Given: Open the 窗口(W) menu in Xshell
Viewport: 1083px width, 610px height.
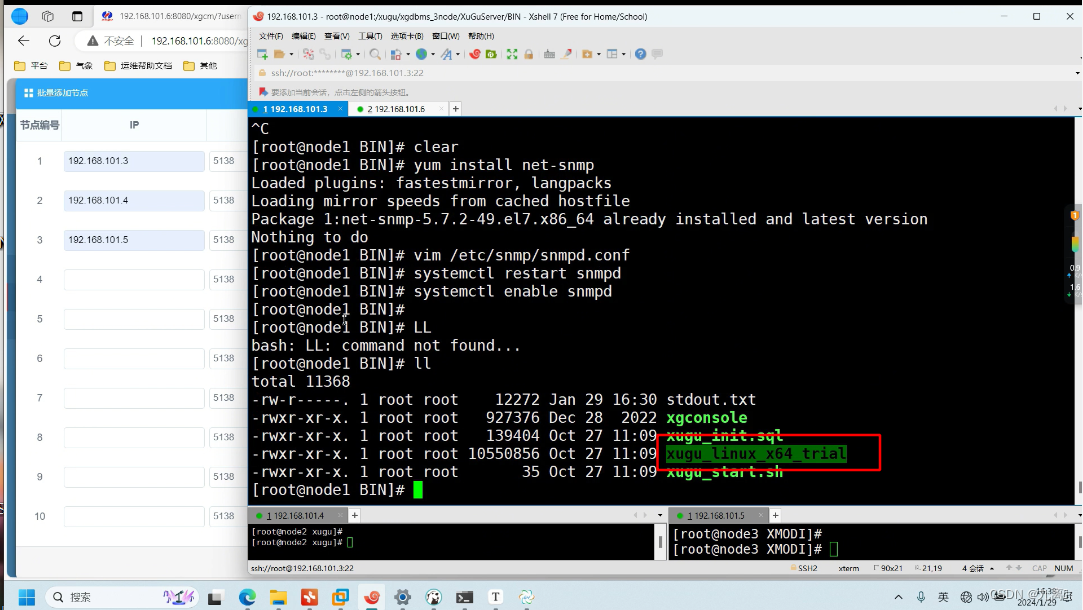Looking at the screenshot, I should 445,36.
